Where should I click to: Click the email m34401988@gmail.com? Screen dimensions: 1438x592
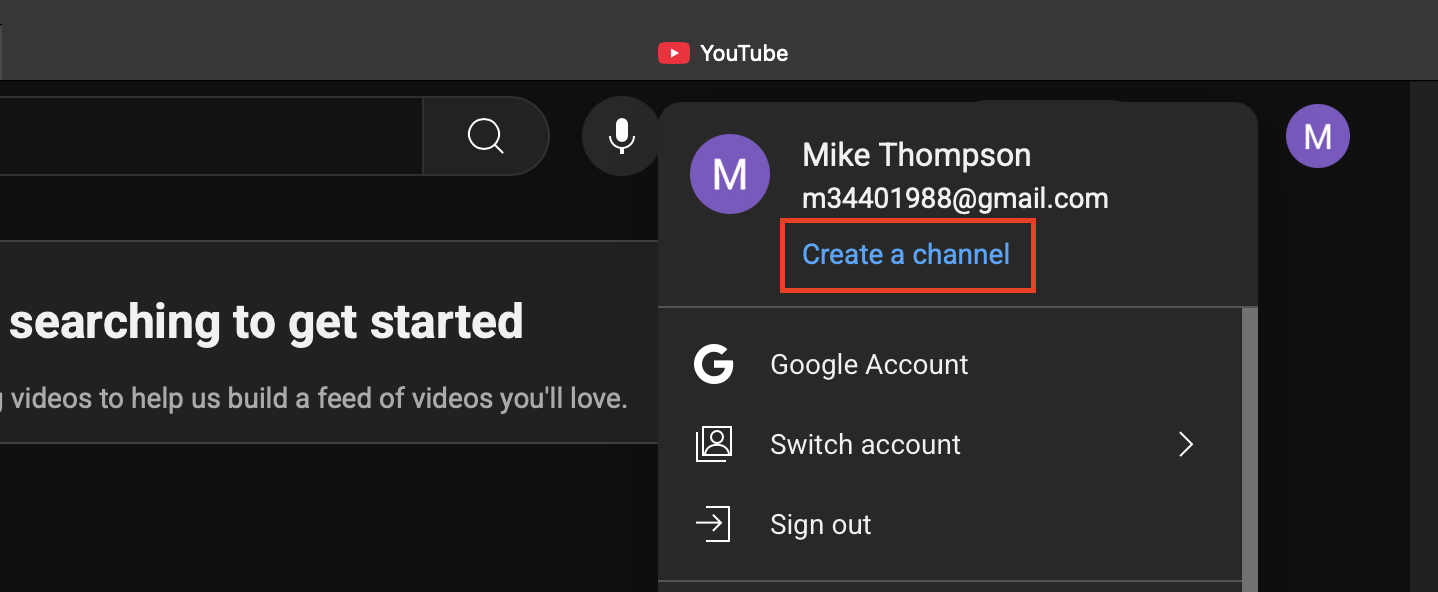pyautogui.click(x=955, y=198)
